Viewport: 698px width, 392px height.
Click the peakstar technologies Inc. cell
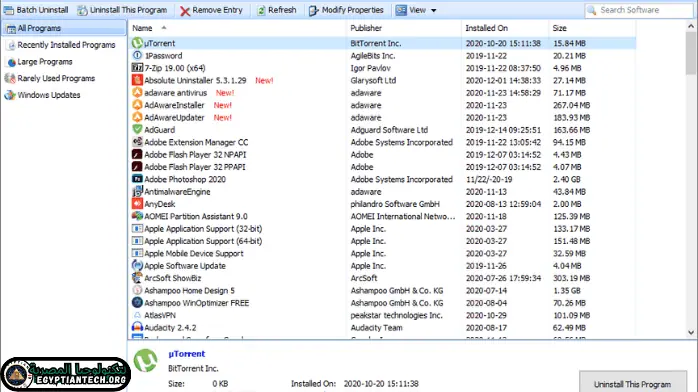click(x=396, y=315)
